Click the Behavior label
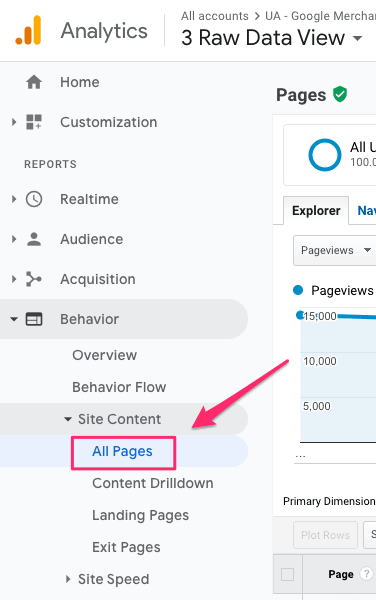This screenshot has width=376, height=600. coord(89,319)
